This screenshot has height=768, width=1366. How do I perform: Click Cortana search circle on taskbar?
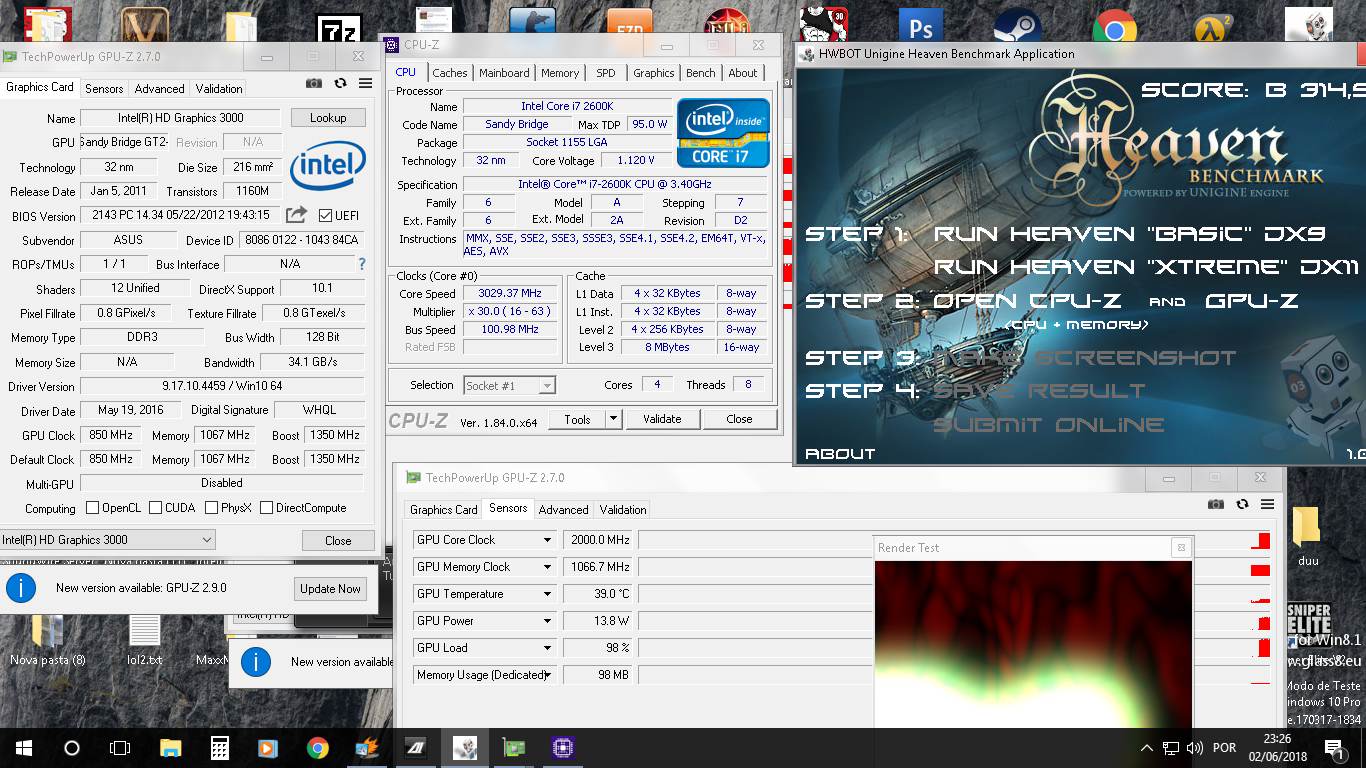point(71,748)
